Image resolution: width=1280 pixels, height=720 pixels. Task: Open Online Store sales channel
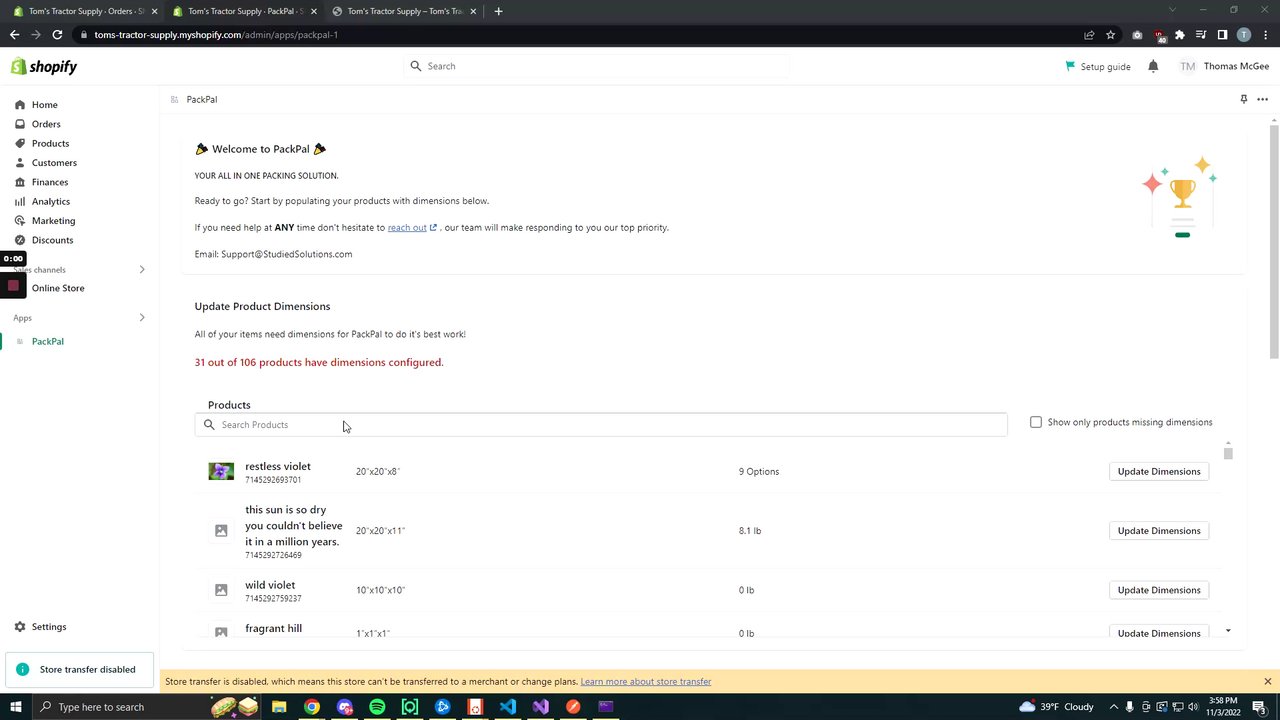(x=58, y=288)
